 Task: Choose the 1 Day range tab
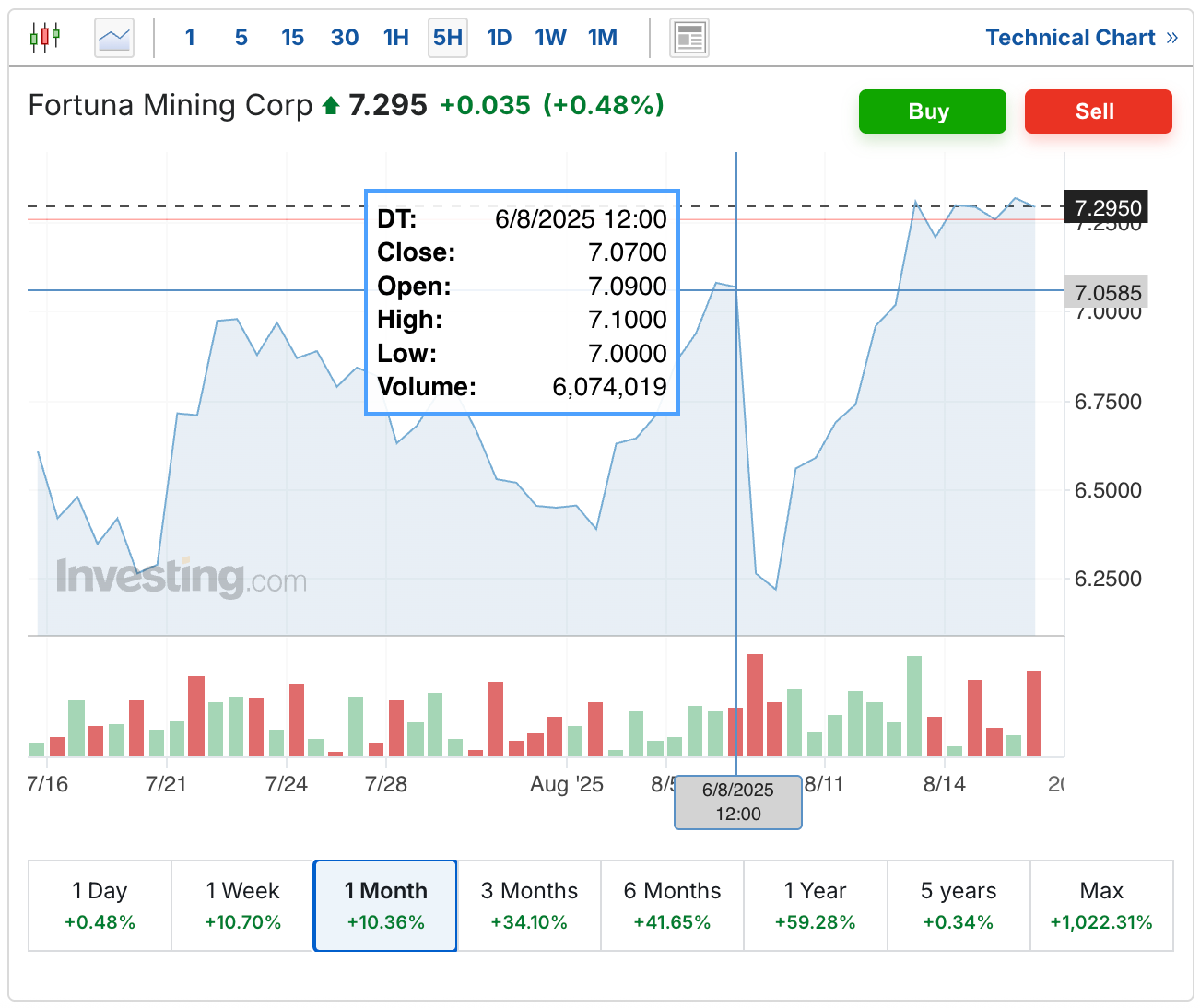[100, 906]
